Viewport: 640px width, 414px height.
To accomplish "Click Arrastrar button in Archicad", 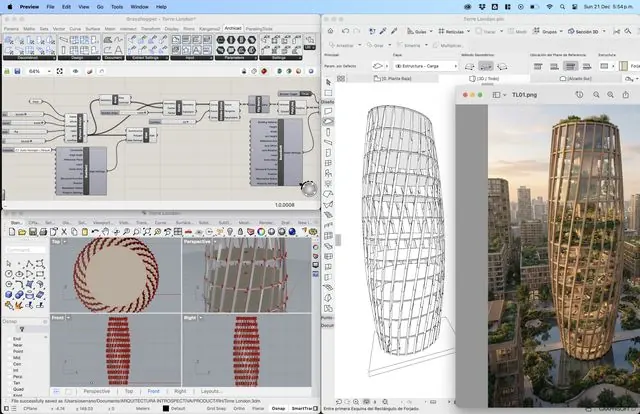I will tap(342, 45).
